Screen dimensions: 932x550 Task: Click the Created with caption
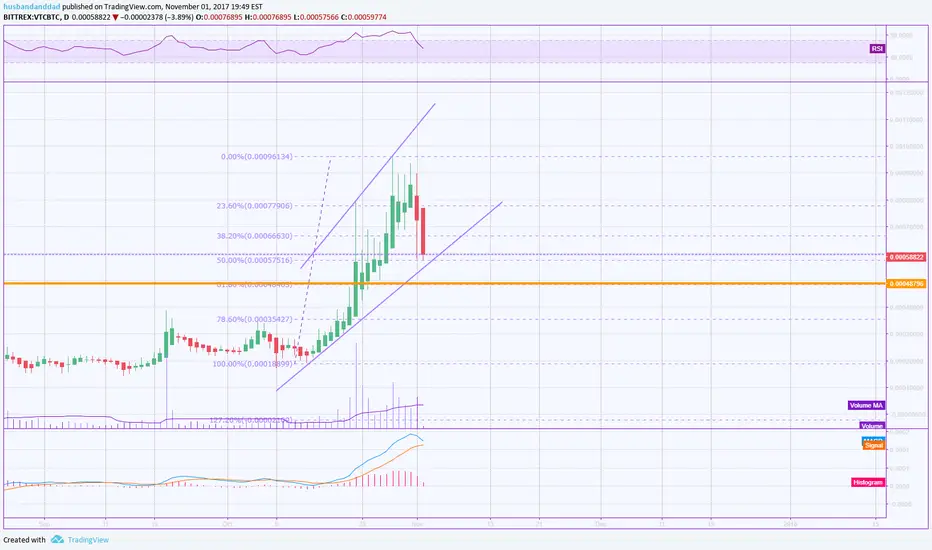click(x=24, y=540)
